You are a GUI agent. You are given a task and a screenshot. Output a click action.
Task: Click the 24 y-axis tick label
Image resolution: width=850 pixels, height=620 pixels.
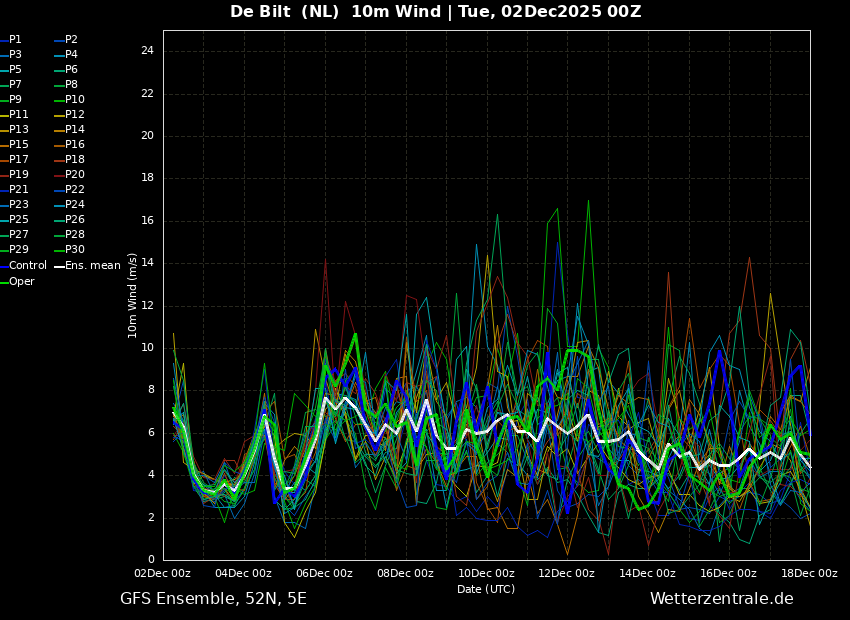click(147, 51)
